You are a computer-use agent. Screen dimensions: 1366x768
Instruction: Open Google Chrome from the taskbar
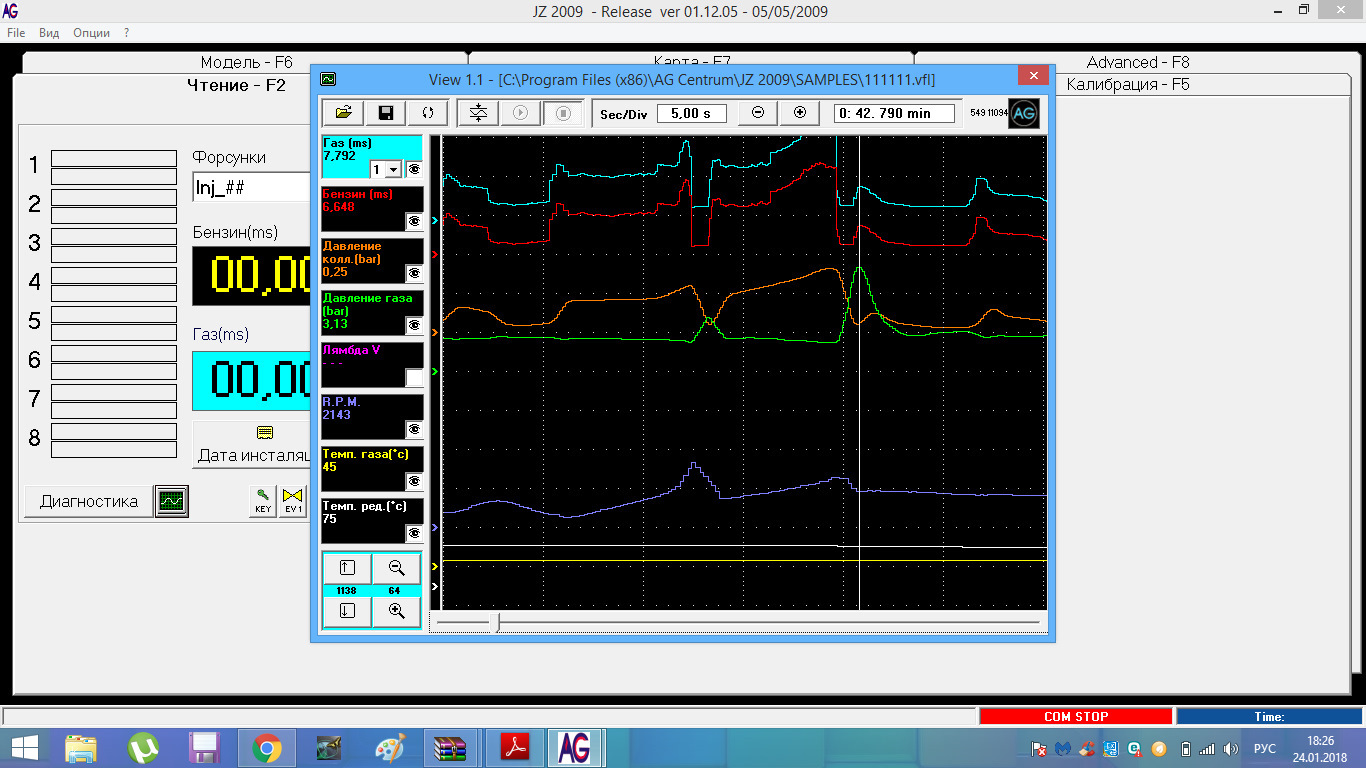266,748
